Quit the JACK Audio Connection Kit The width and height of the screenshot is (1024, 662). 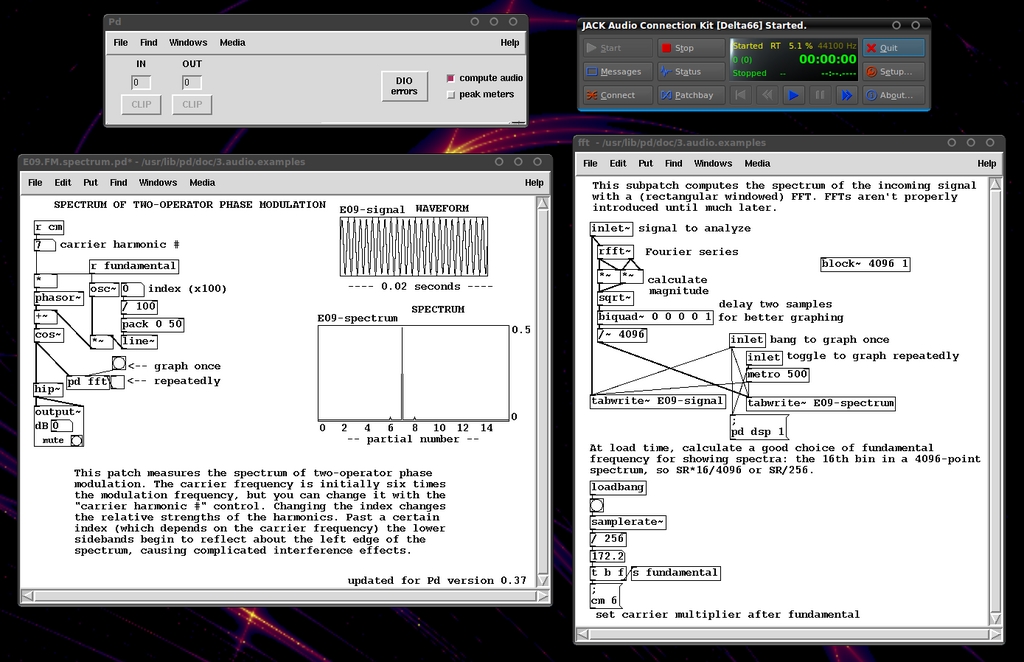893,47
